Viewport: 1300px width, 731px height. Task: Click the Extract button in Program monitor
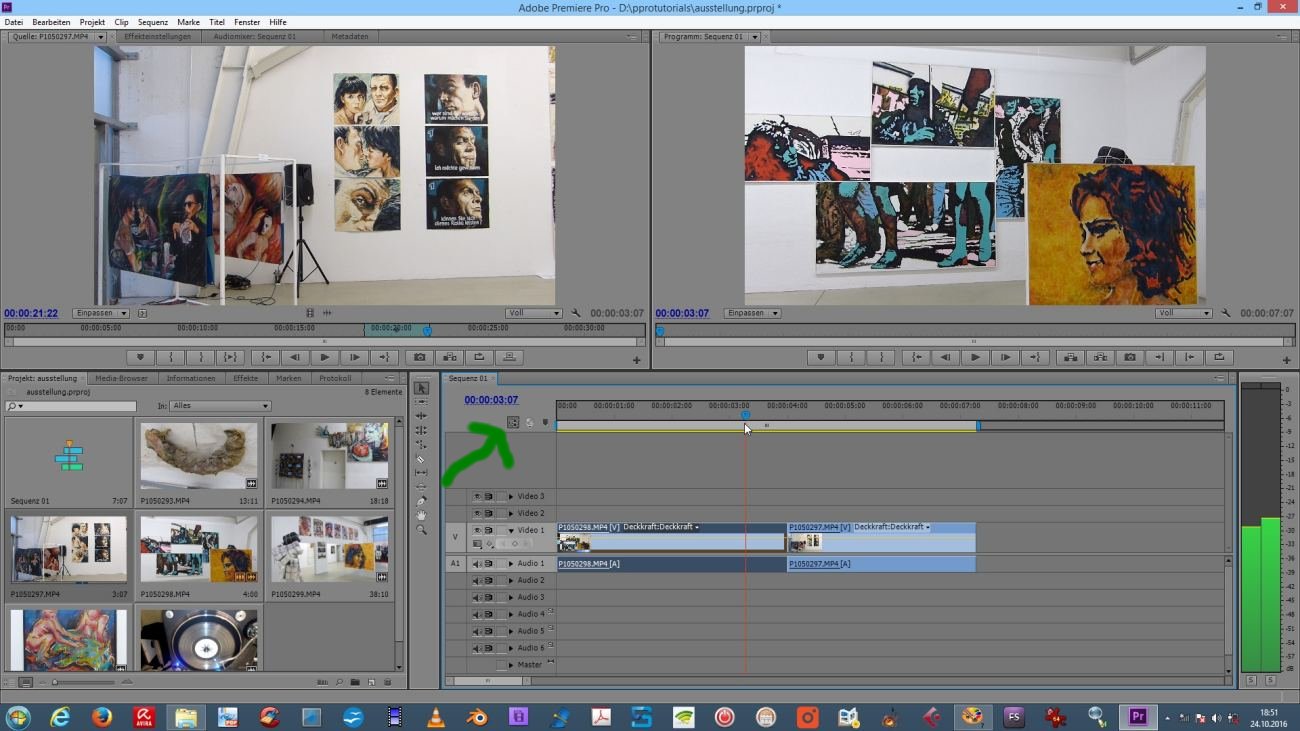1099,357
